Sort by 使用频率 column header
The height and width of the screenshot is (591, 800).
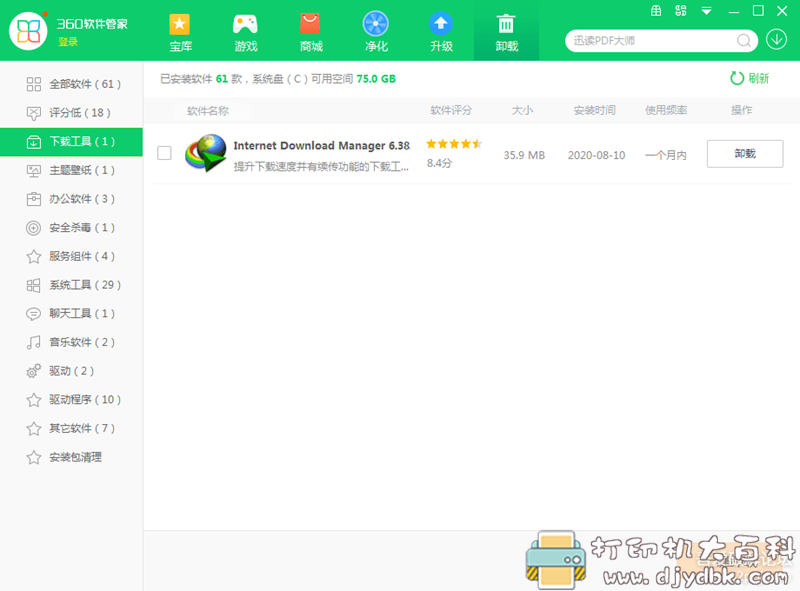(x=666, y=110)
